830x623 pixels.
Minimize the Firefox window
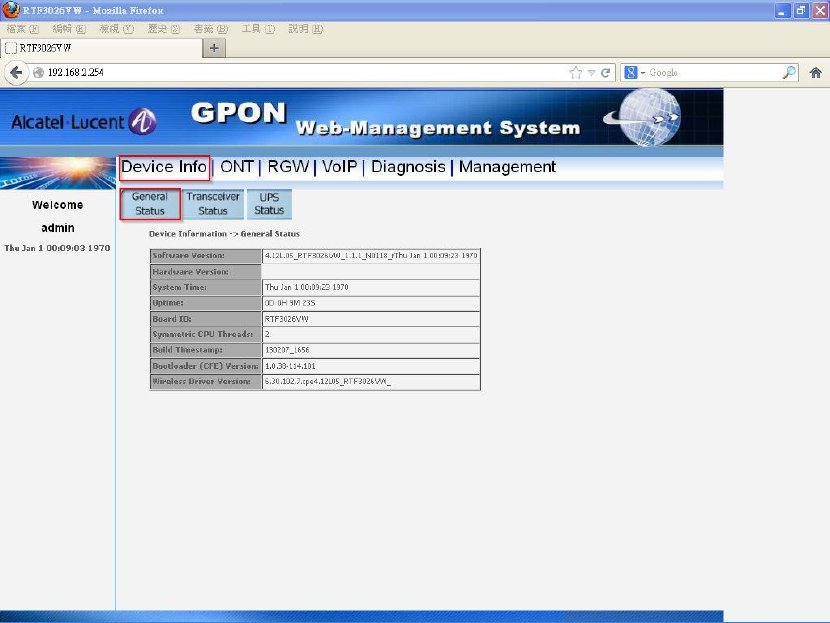[782, 11]
